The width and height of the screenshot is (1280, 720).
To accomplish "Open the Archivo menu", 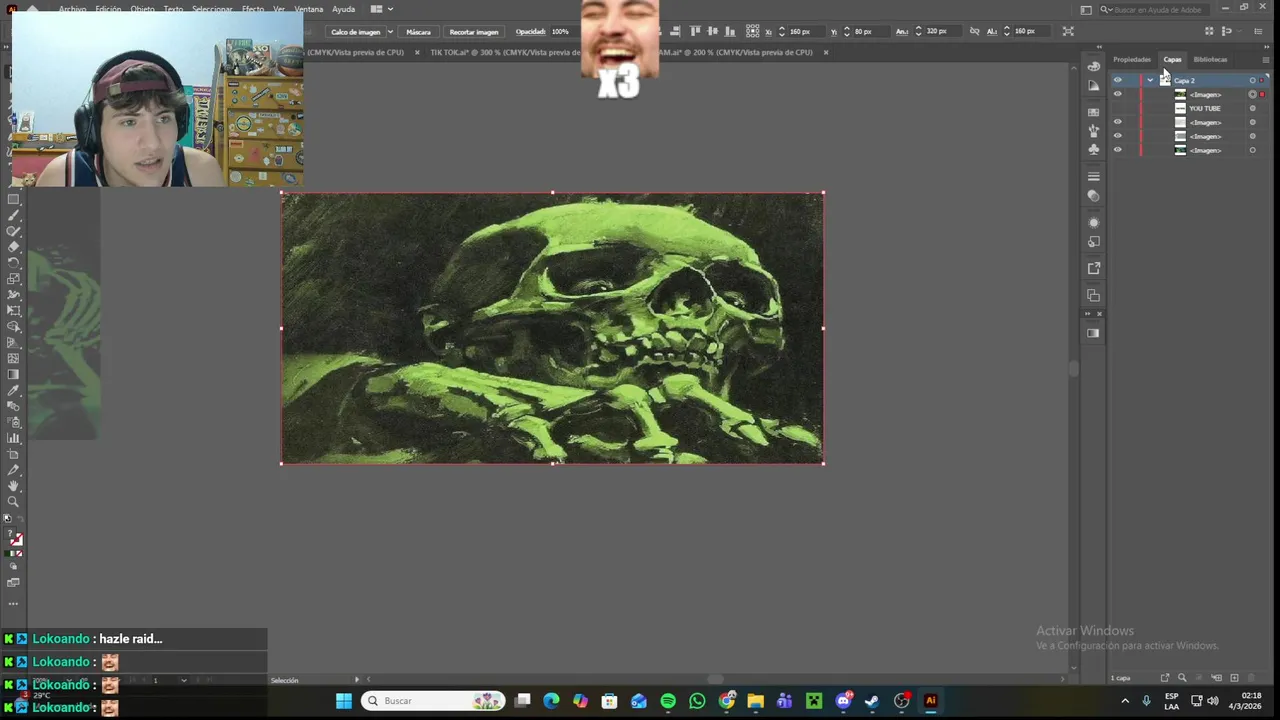I will coord(72,9).
